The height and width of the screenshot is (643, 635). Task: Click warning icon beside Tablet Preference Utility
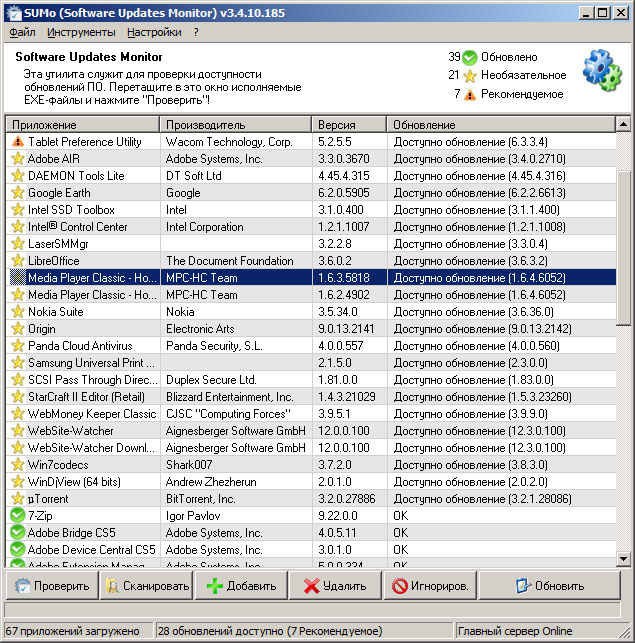[x=18, y=142]
